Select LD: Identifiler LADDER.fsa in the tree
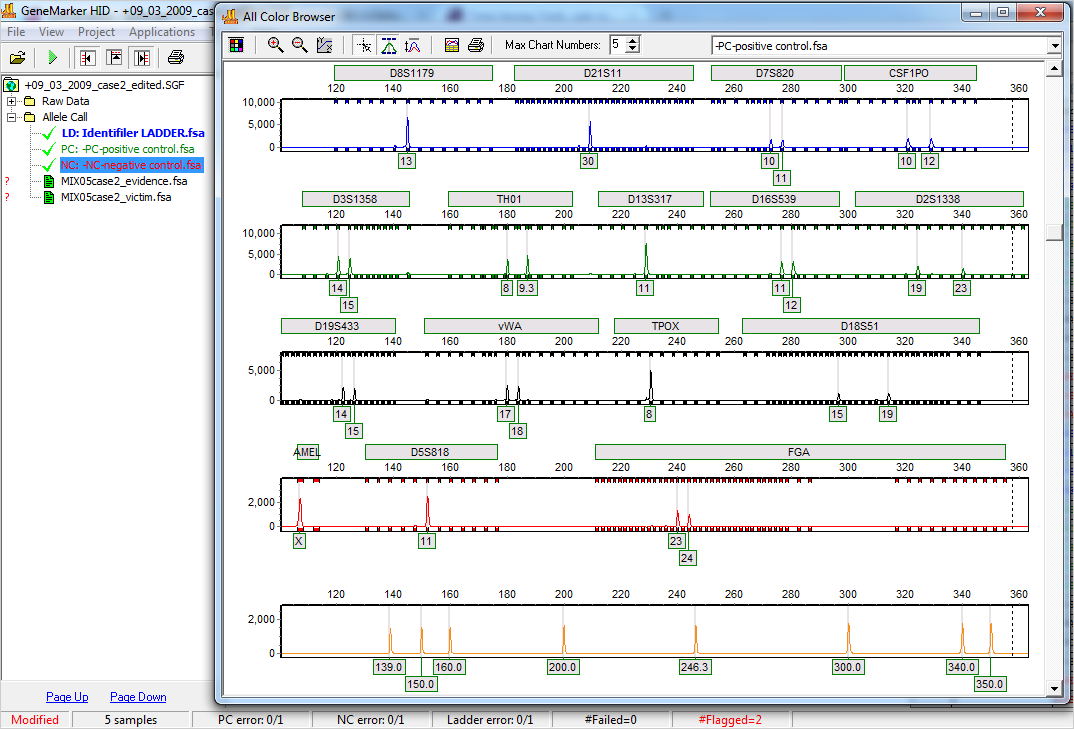Viewport: 1074px width, 729px height. pos(133,133)
